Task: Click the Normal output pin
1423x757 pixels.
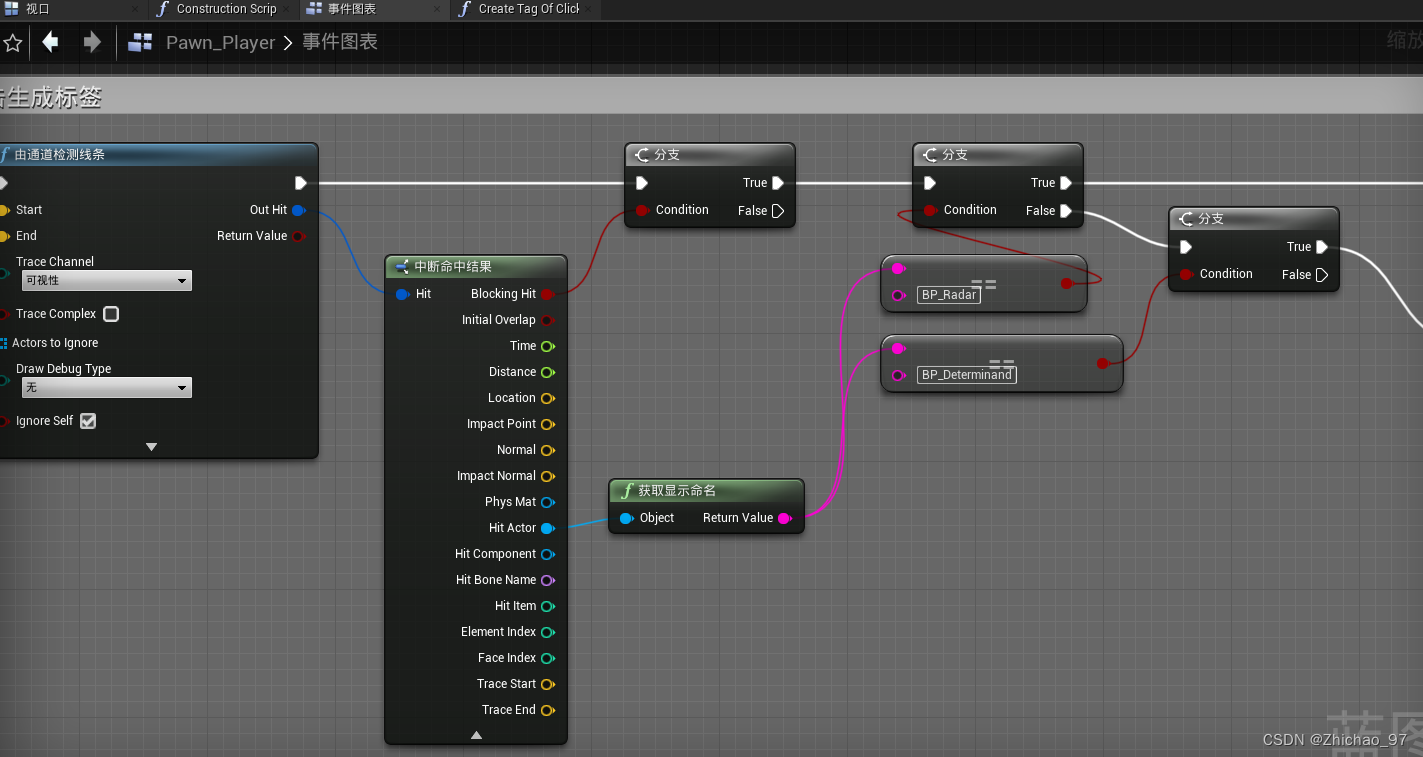Action: (548, 450)
